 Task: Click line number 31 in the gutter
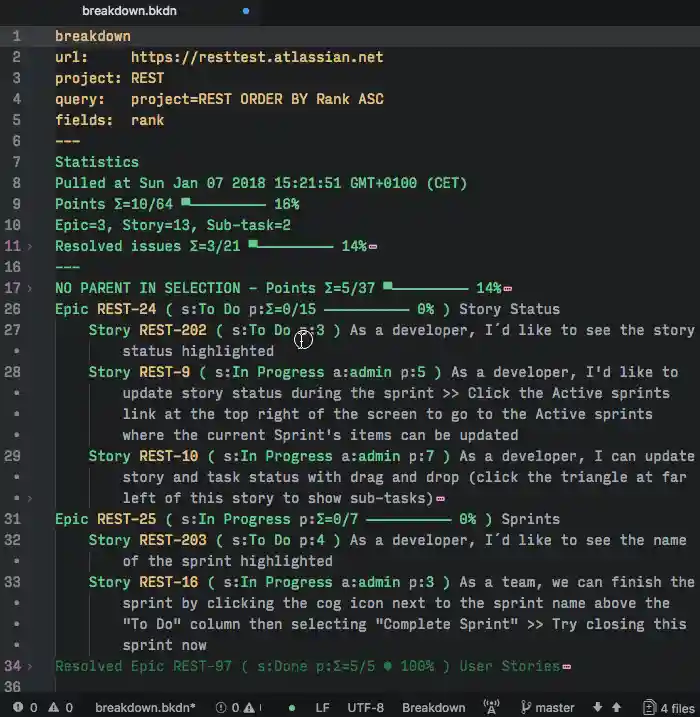click(13, 519)
